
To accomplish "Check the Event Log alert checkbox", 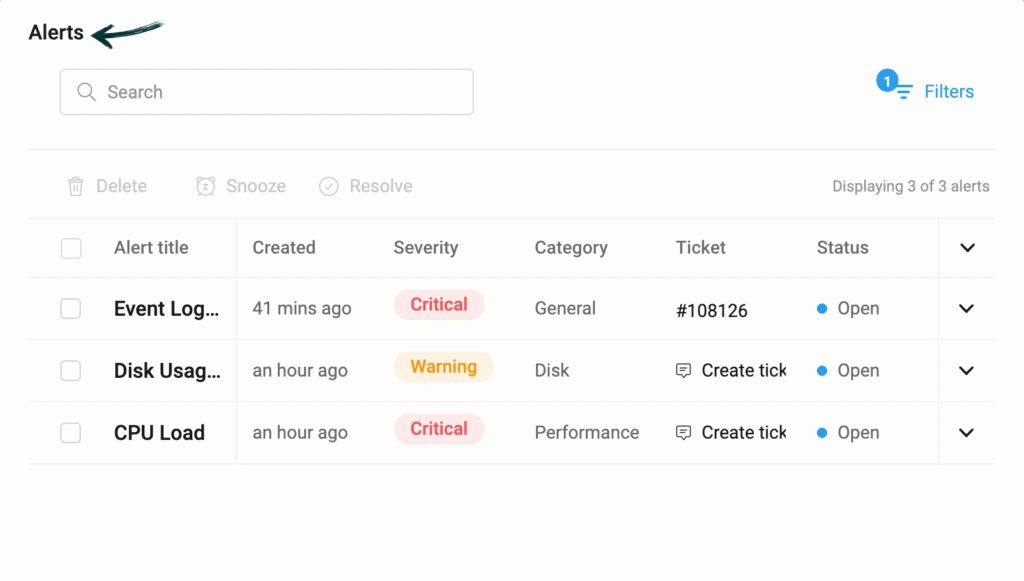I will 71,309.
